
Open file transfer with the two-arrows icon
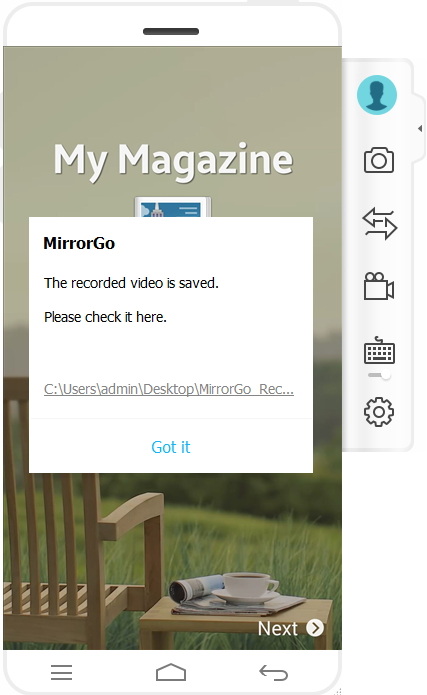[380, 224]
